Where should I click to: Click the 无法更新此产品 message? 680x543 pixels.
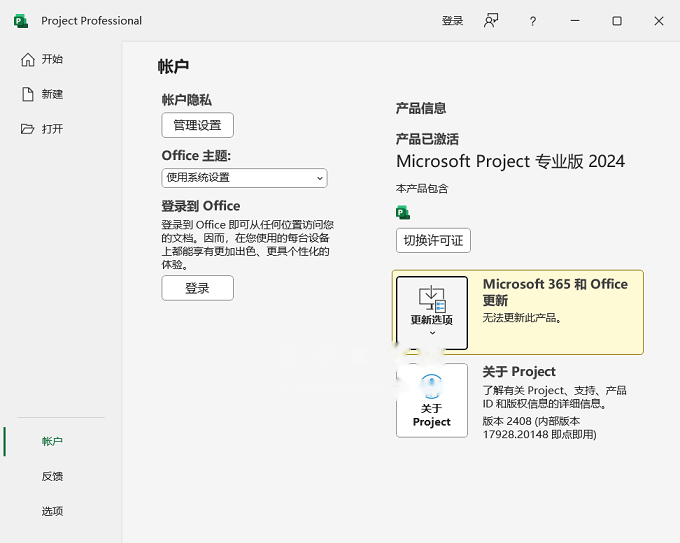pos(523,318)
